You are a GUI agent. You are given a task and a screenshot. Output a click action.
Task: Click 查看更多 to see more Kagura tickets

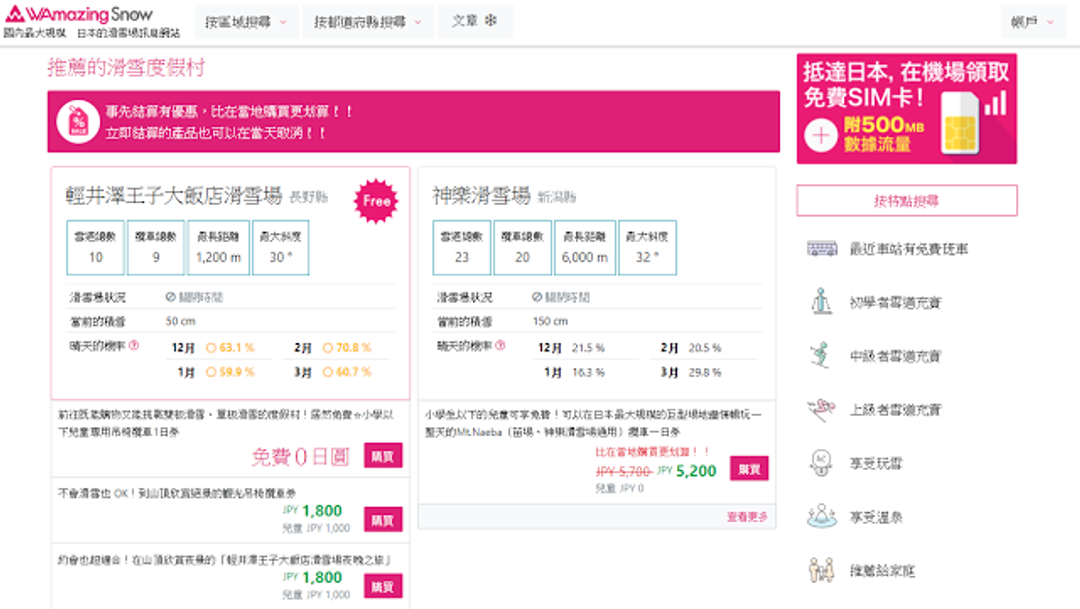[x=747, y=516]
